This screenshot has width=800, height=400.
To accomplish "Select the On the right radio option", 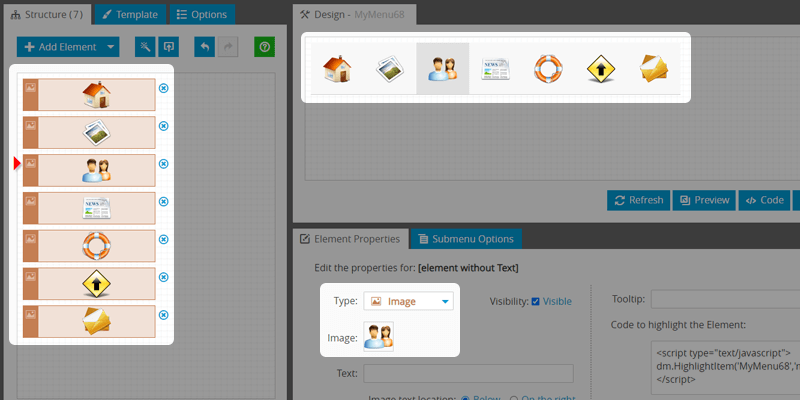I will [514, 397].
